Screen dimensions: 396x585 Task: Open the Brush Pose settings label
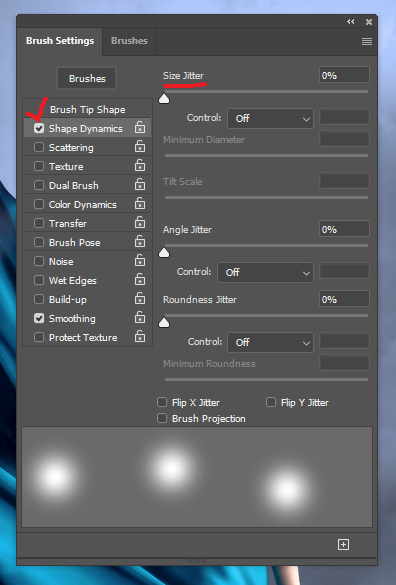point(75,243)
